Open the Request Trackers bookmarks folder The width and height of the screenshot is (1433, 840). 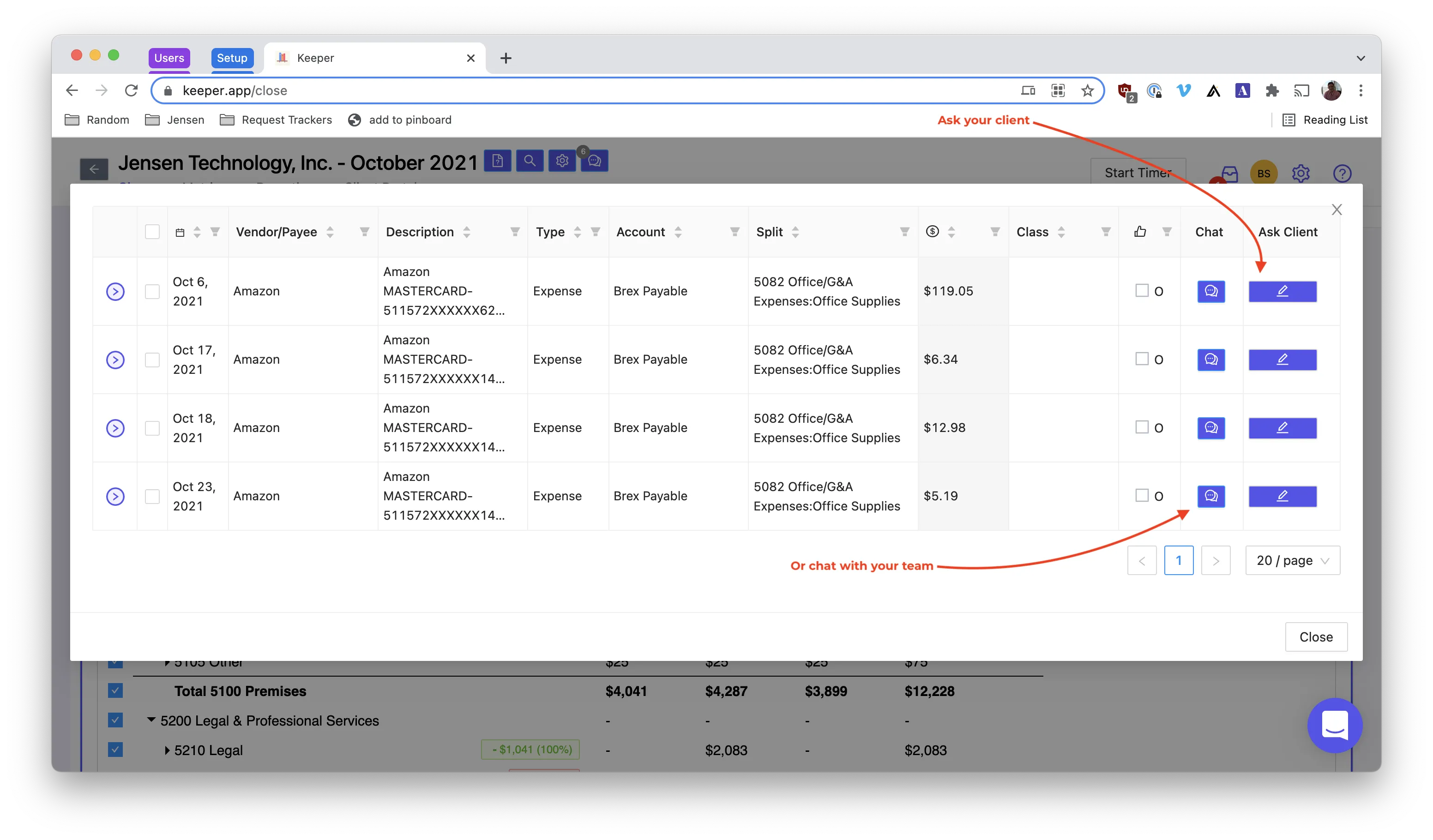click(276, 120)
